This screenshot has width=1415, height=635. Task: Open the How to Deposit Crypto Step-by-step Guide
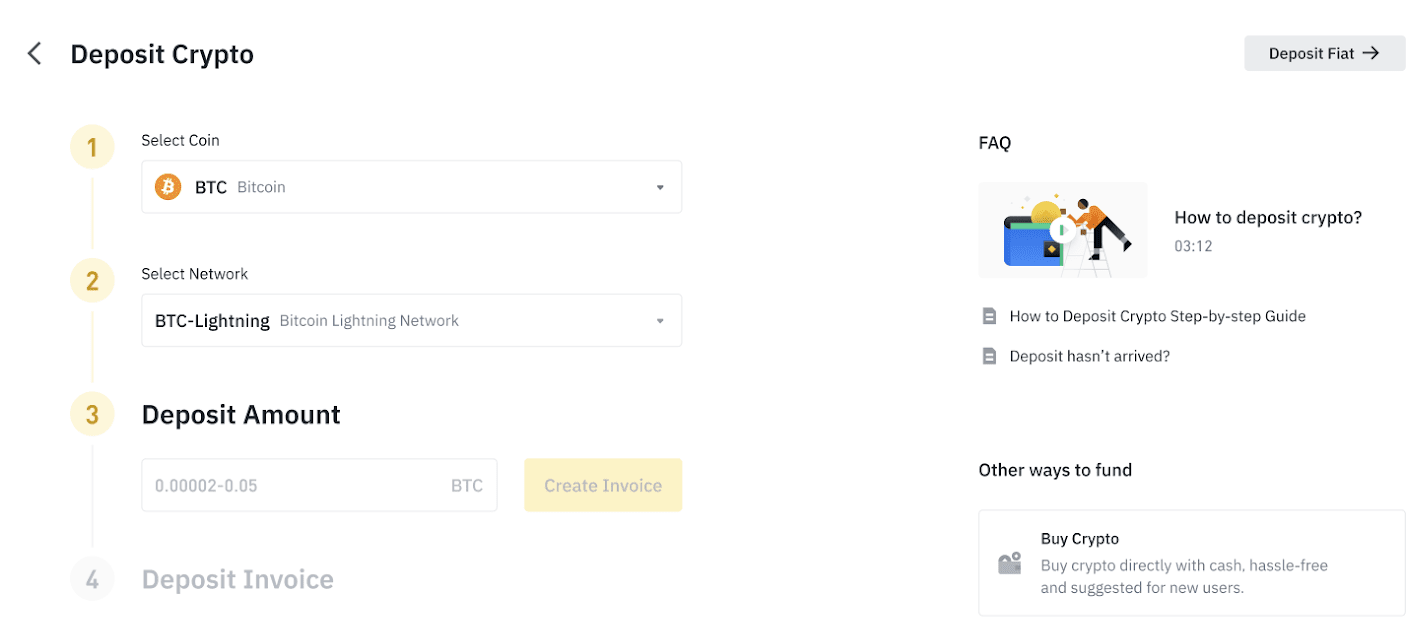(x=1158, y=315)
